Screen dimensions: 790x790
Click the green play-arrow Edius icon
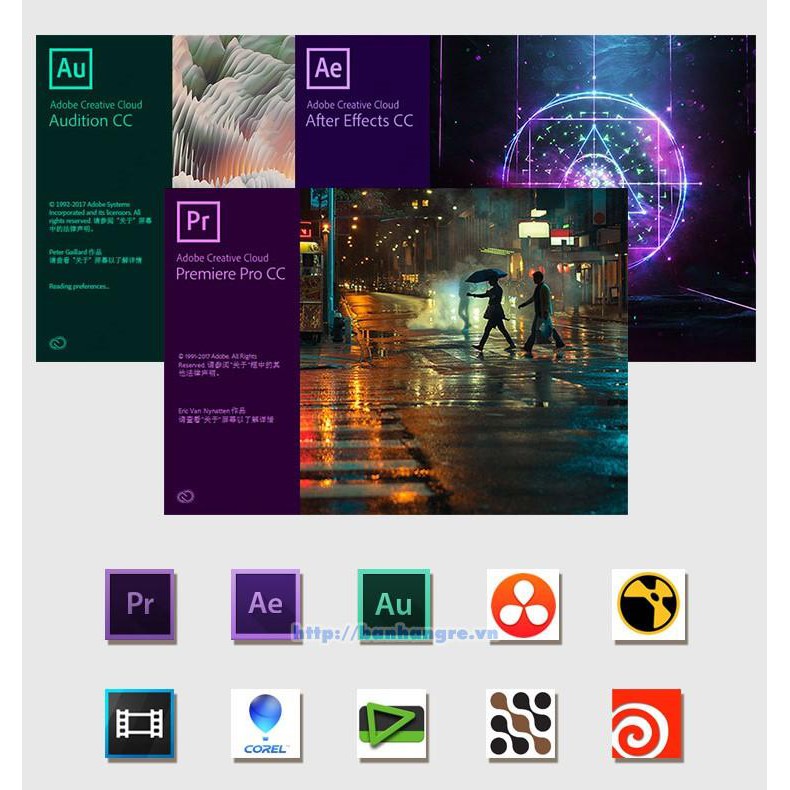[x=392, y=723]
